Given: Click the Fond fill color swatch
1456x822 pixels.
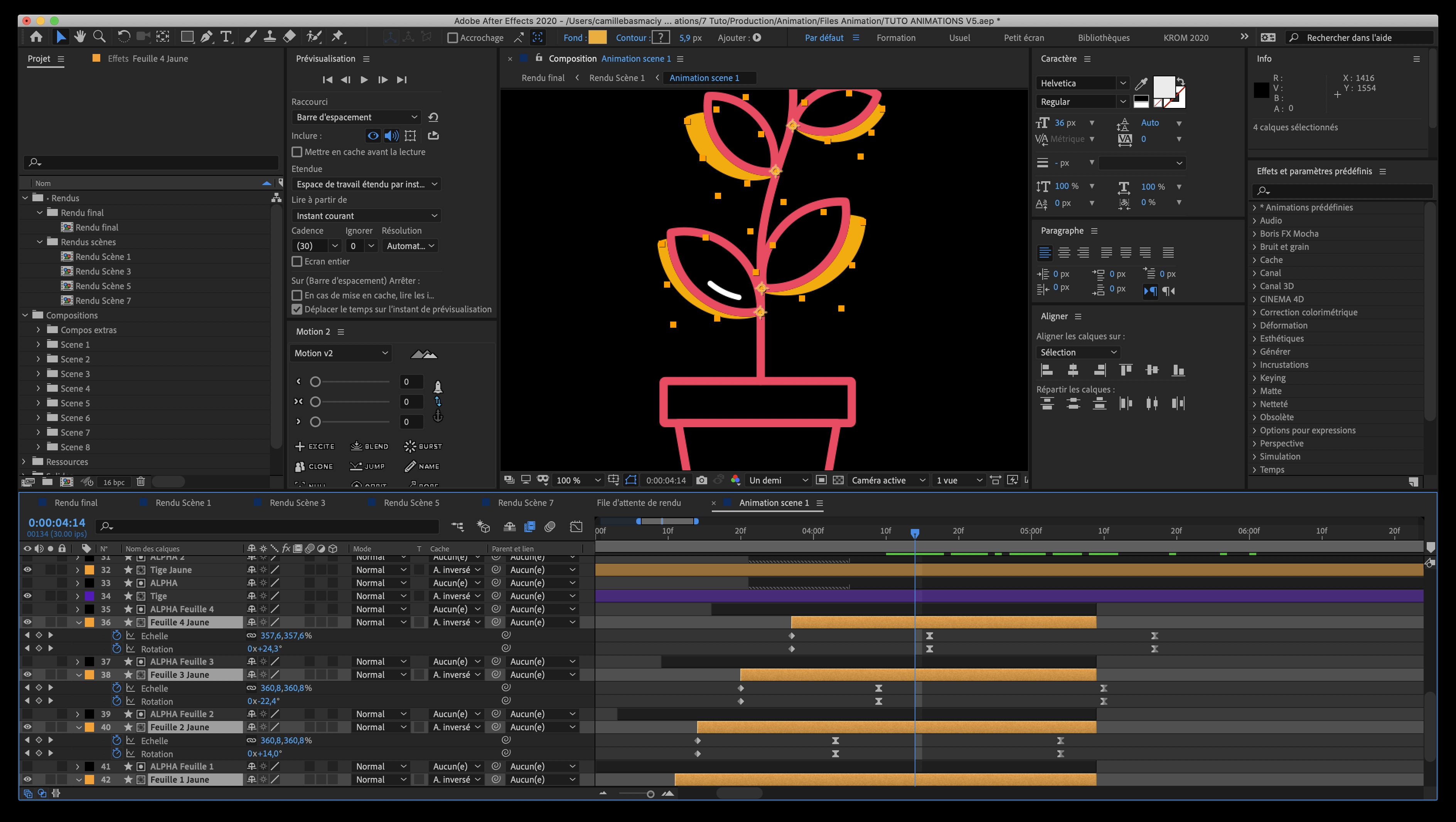Looking at the screenshot, I should pyautogui.click(x=597, y=38).
